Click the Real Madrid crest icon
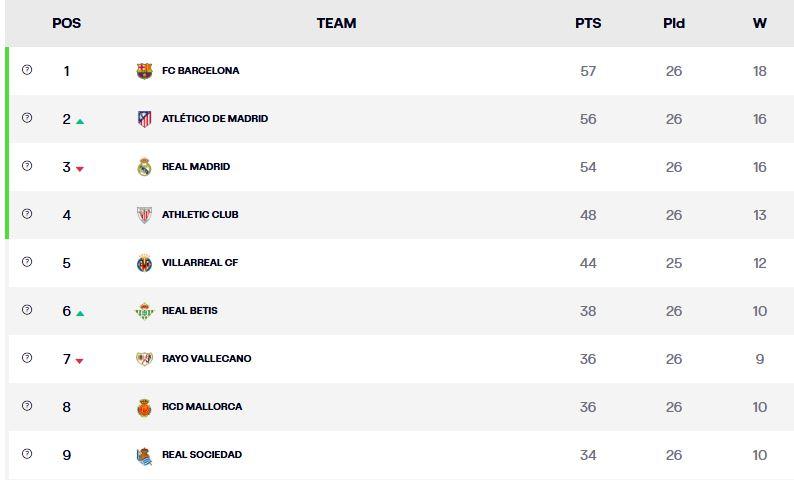The width and height of the screenshot is (794, 480). pos(144,167)
